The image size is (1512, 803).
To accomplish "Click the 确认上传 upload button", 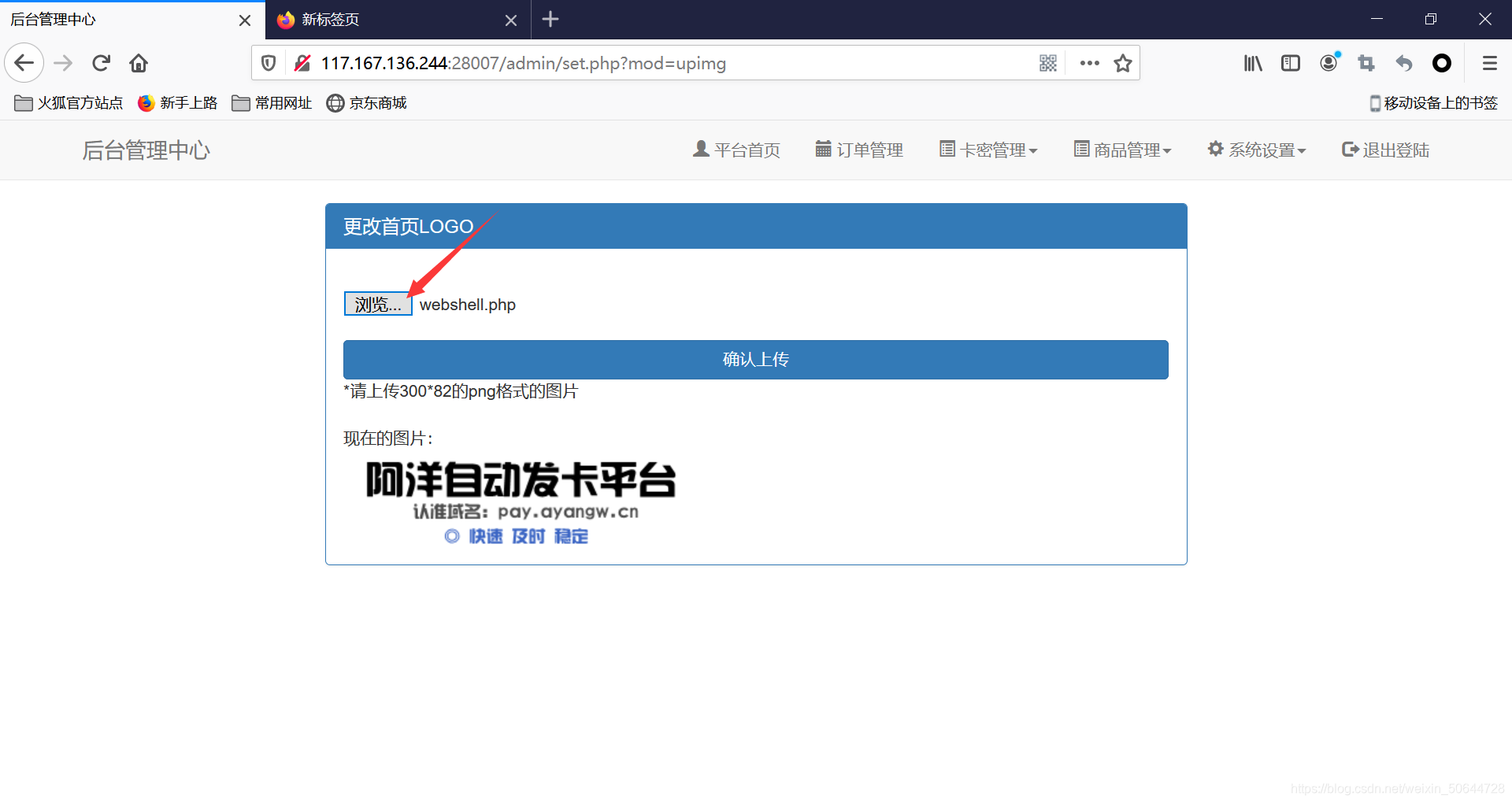I will [756, 360].
